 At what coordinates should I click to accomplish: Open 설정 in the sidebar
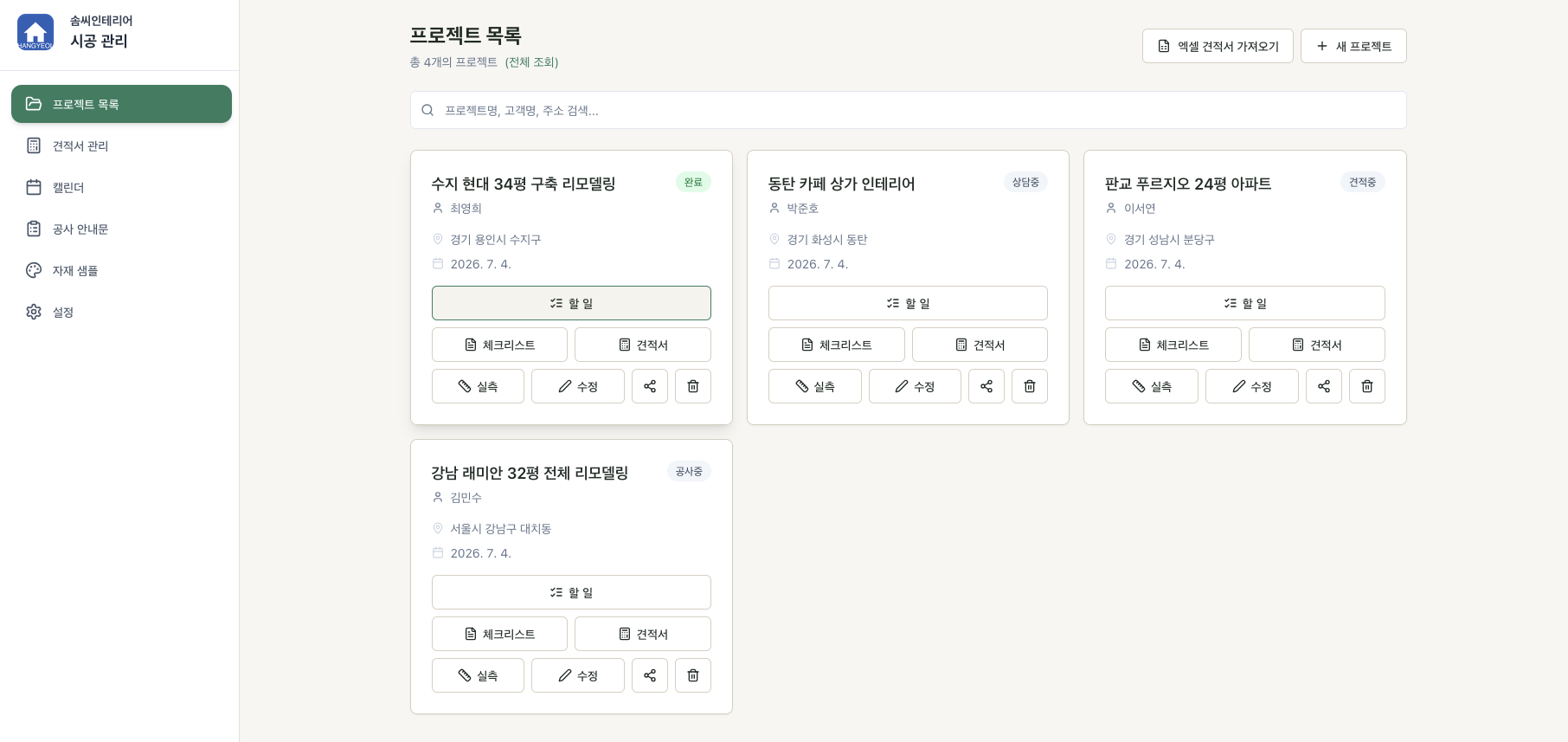point(121,312)
